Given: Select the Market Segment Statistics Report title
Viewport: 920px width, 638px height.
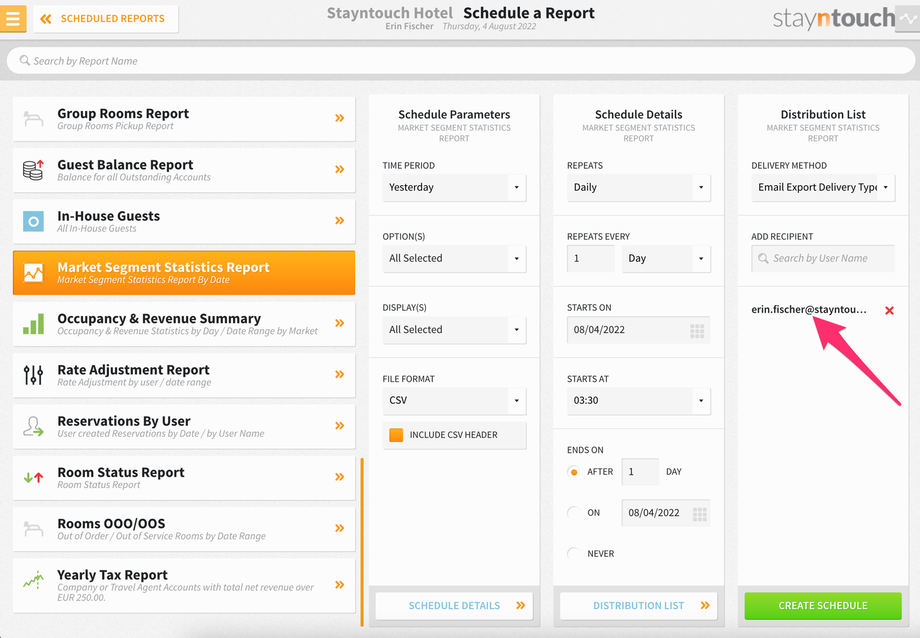Looking at the screenshot, I should point(163,267).
